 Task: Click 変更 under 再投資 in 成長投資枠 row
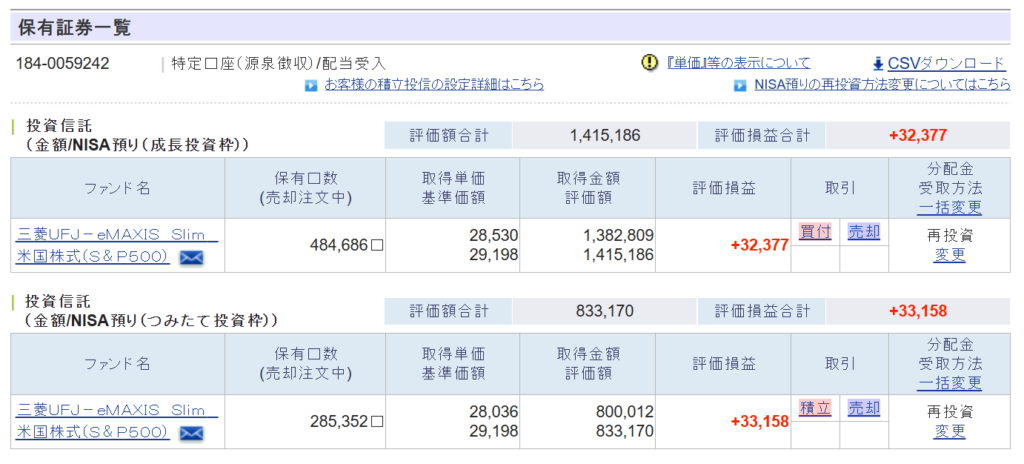(x=949, y=255)
